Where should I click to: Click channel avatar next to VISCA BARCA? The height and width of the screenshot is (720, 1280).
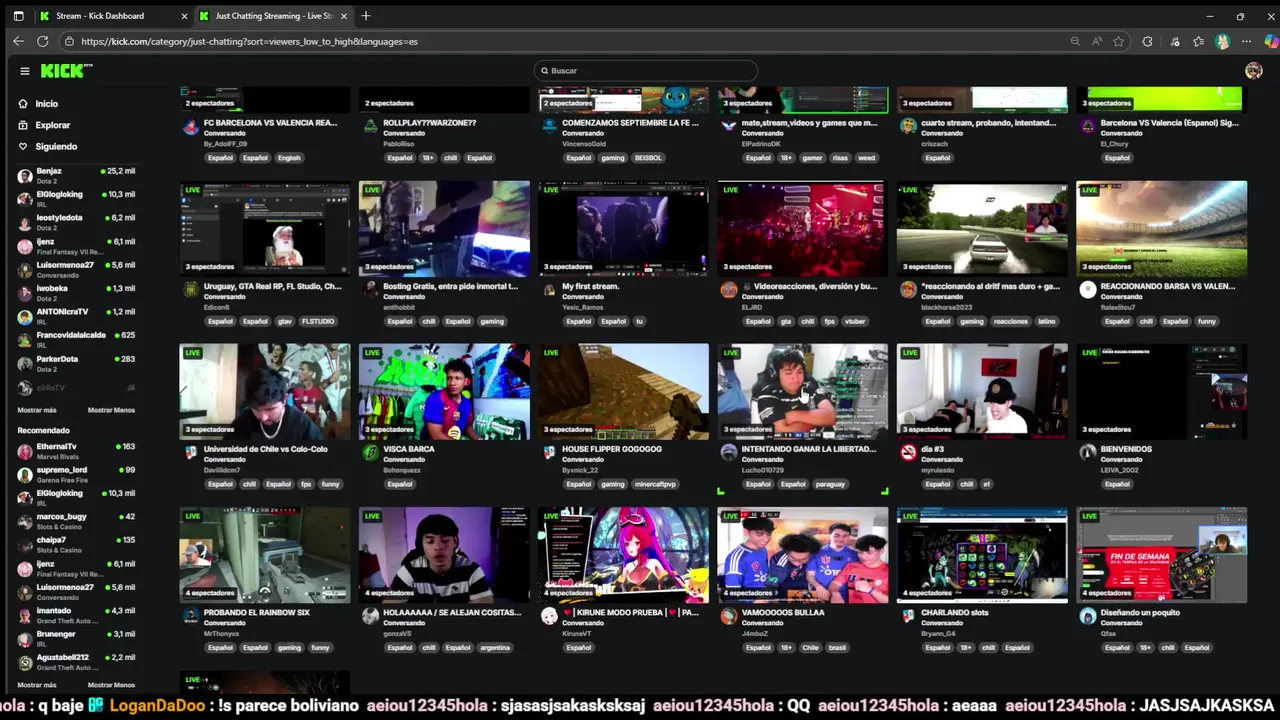coord(370,453)
